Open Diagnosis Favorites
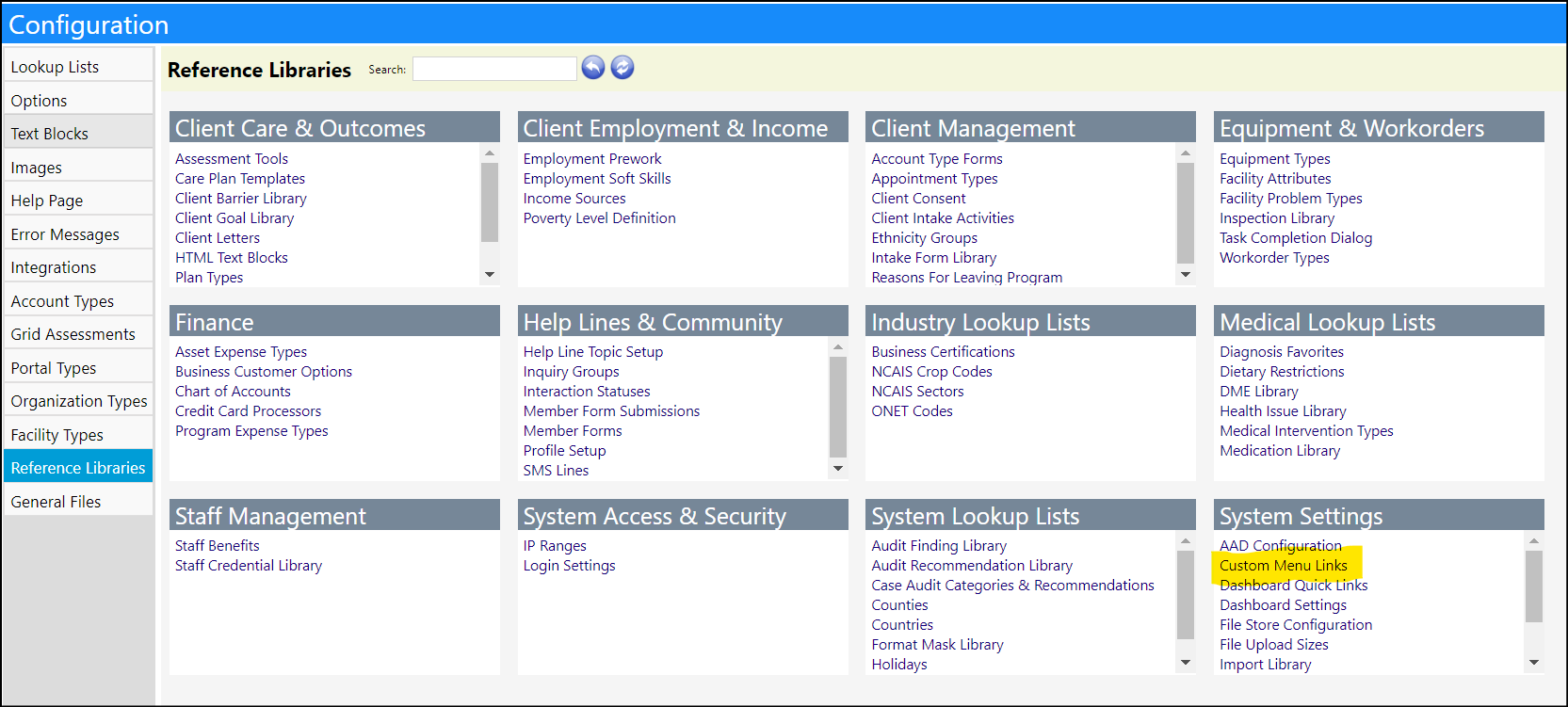This screenshot has height=707, width=1568. pyautogui.click(x=1282, y=352)
